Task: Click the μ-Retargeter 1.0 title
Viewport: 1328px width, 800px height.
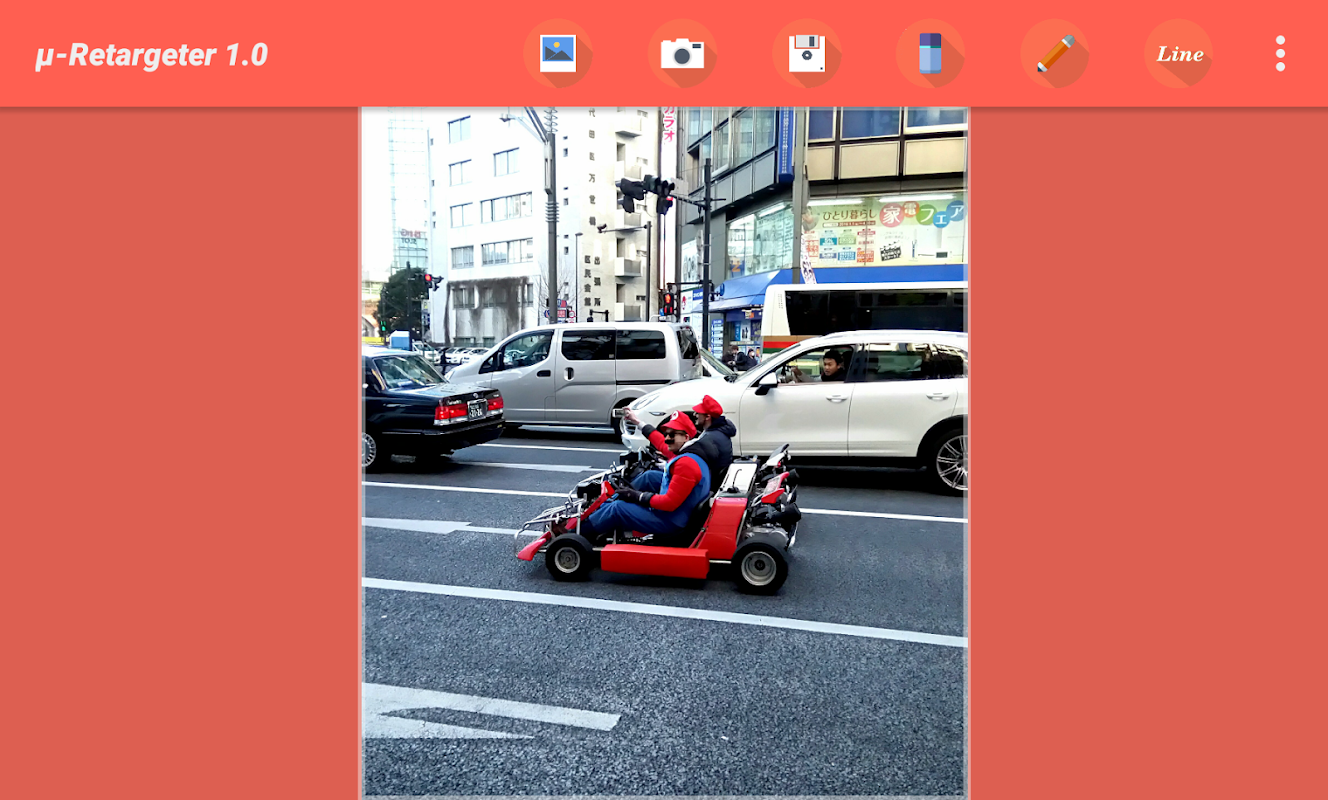Action: point(151,55)
